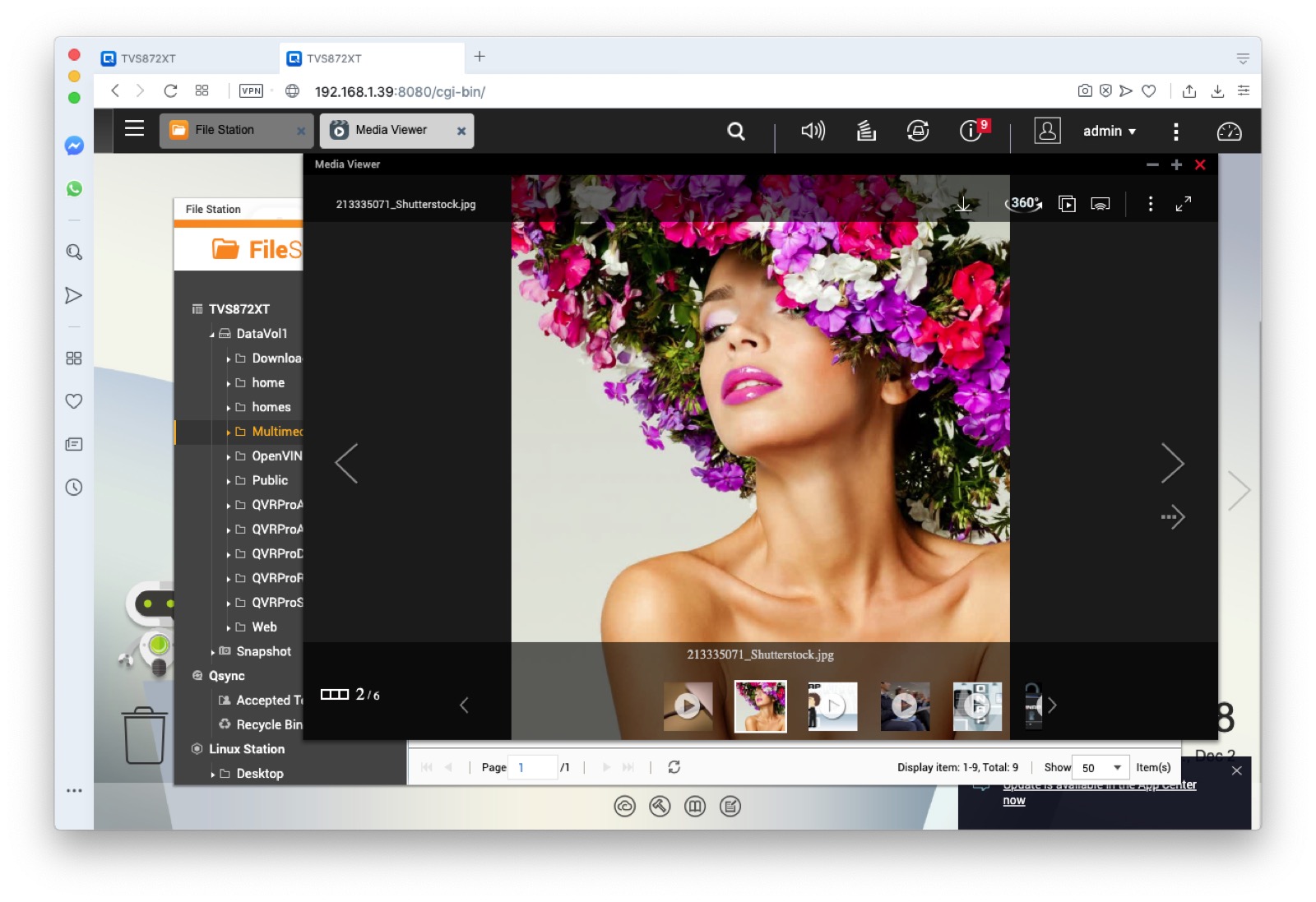Open the QTS main menu hamburger
Screen dimensions: 1316x902
pyautogui.click(x=134, y=129)
